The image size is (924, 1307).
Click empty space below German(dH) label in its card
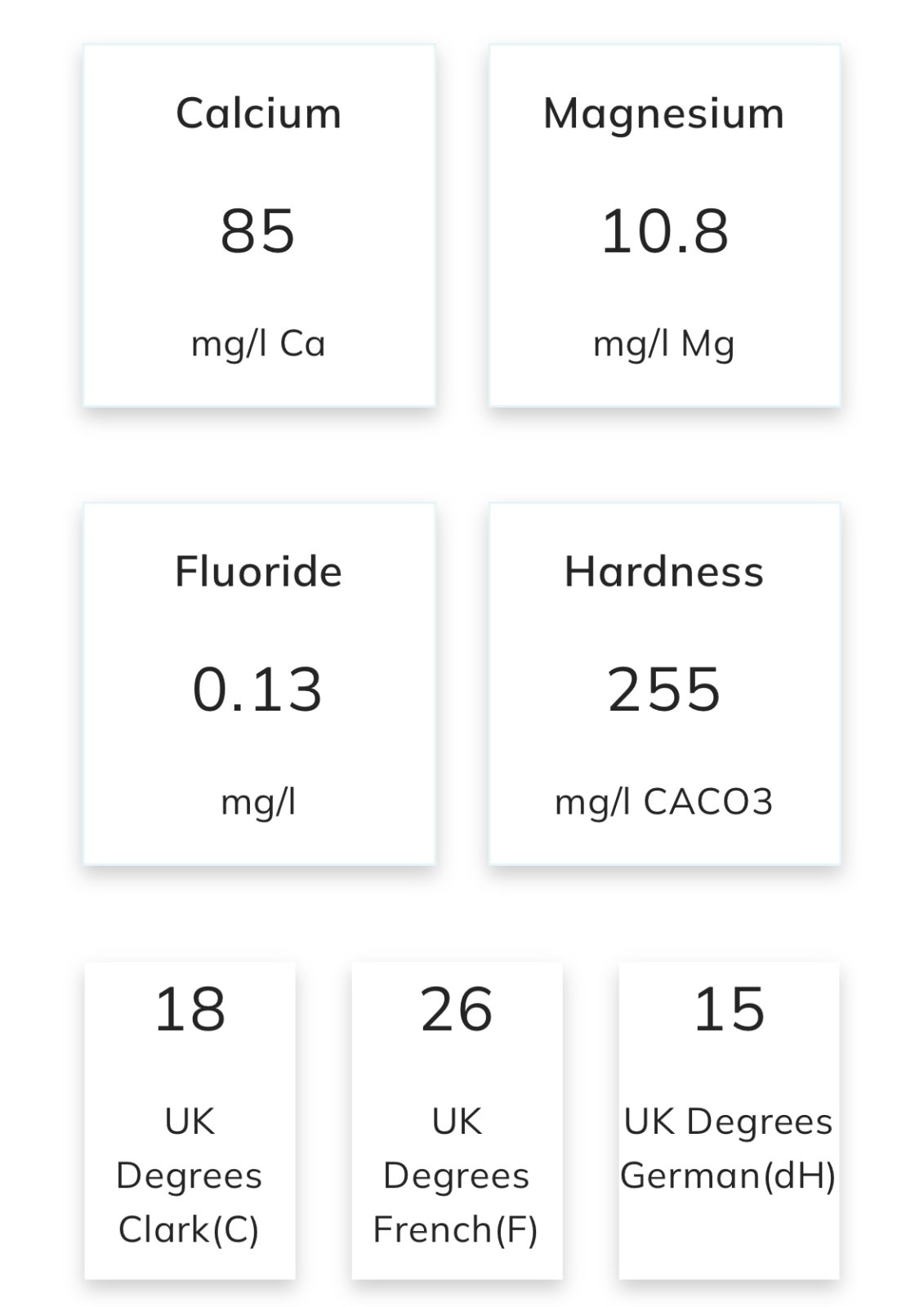pos(728,1238)
